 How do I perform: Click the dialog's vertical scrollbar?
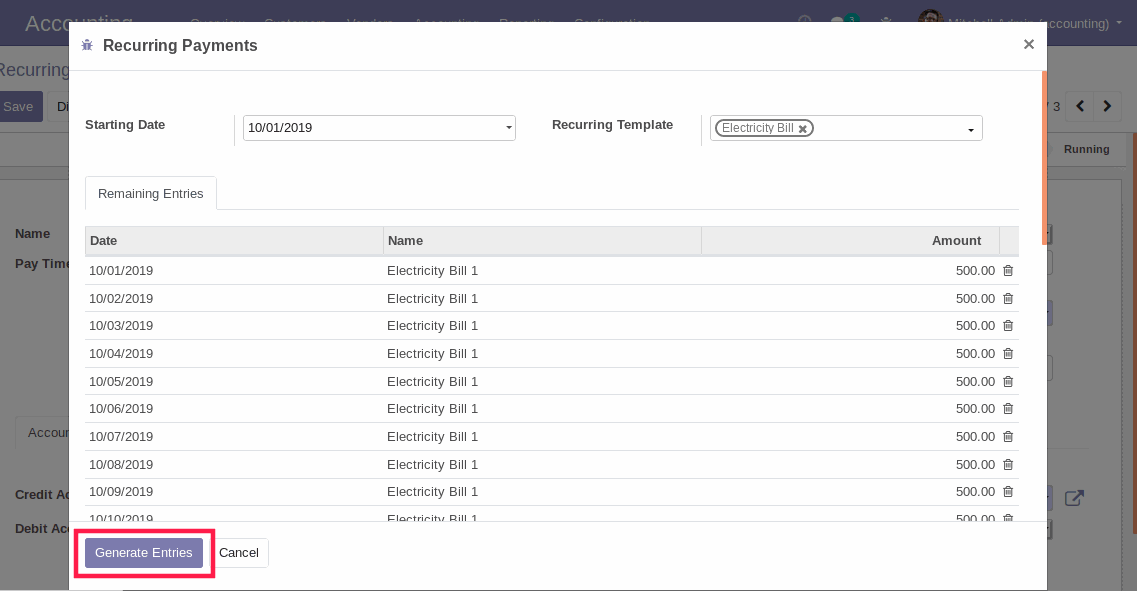click(x=1044, y=157)
